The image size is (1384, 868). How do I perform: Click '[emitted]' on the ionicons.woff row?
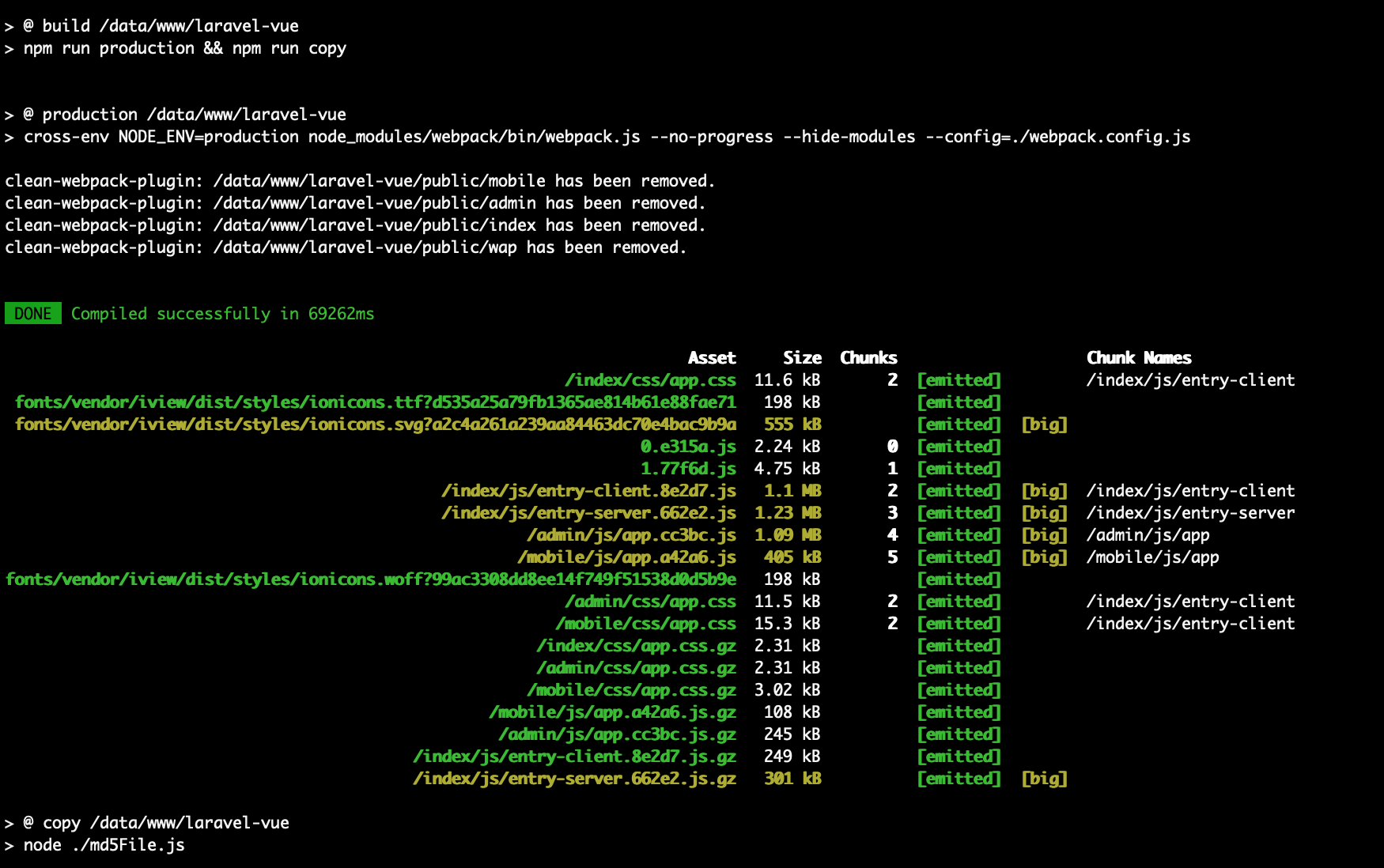click(x=959, y=579)
